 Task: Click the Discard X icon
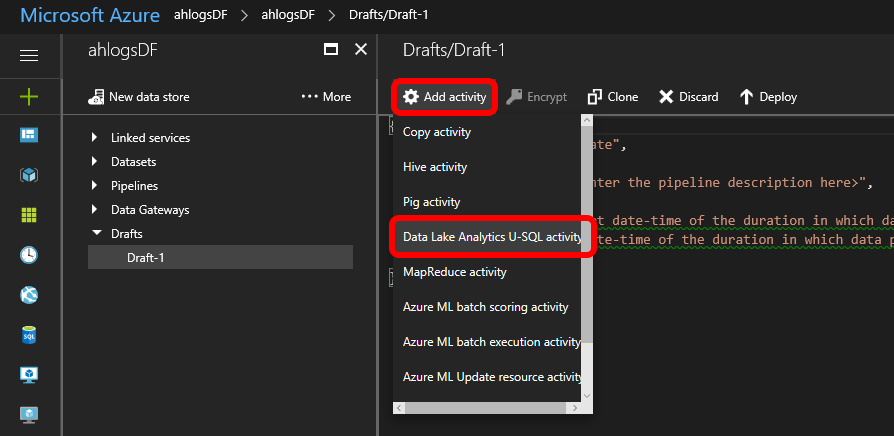tap(666, 97)
